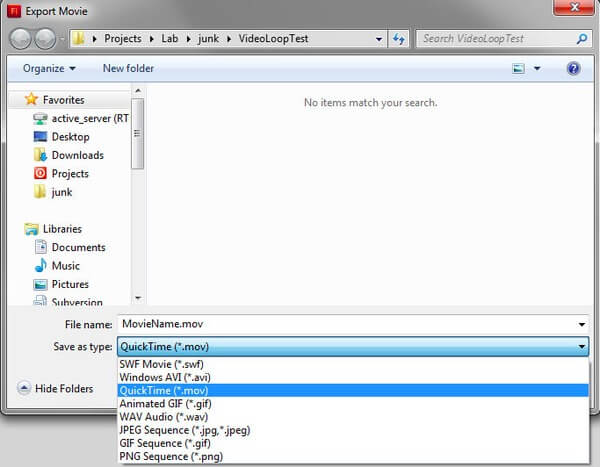
Task: Click the red Projects icon in Favorites
Action: (40, 173)
